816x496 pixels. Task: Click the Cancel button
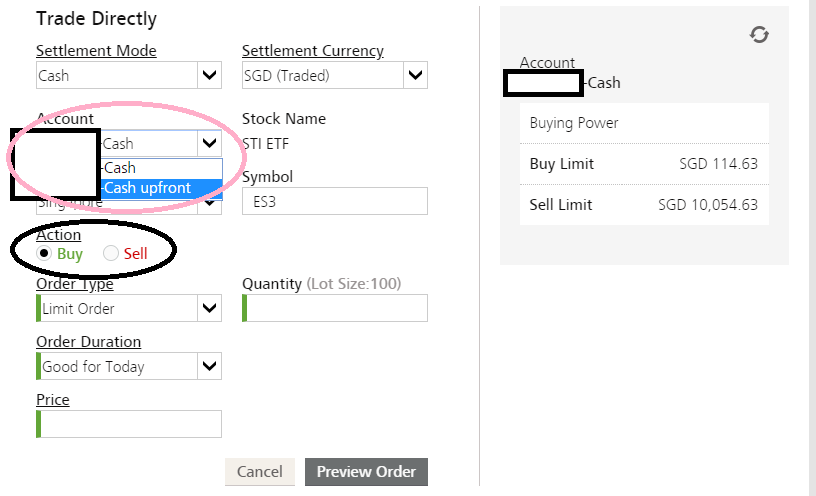coord(259,472)
